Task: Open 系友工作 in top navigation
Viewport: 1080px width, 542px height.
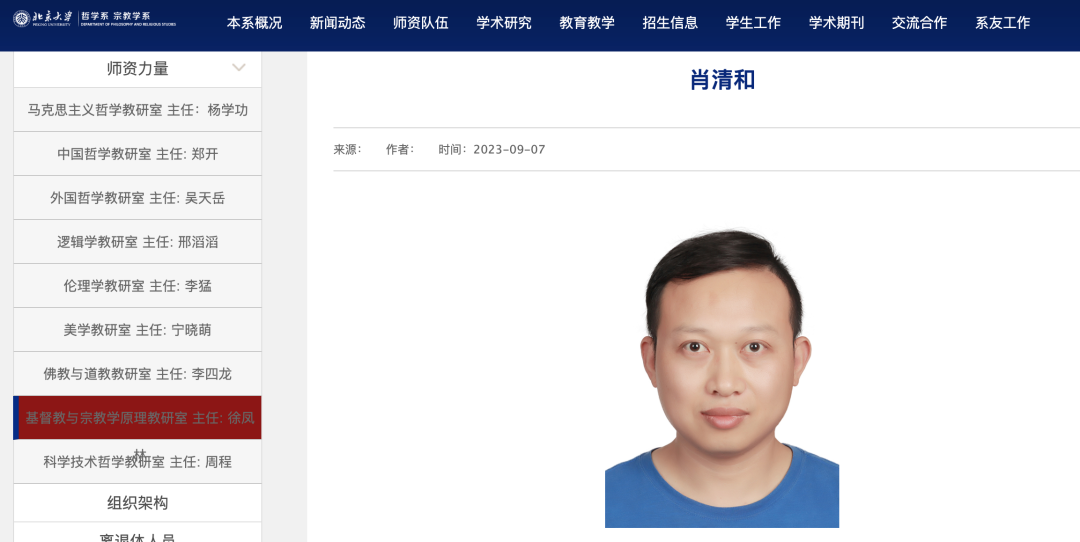Action: click(1002, 23)
